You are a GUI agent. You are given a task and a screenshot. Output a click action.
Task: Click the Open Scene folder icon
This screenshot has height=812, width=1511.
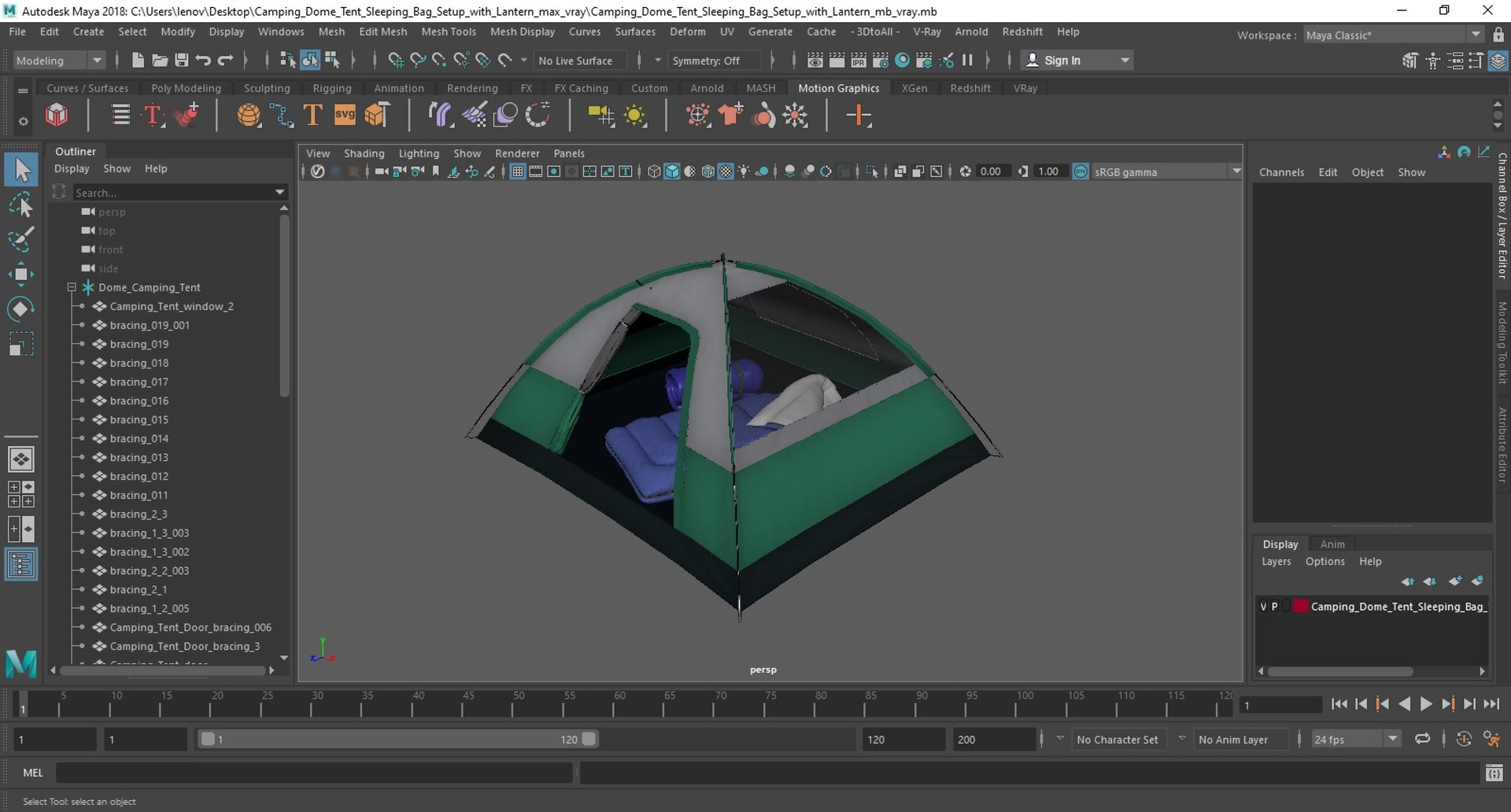[x=160, y=61]
